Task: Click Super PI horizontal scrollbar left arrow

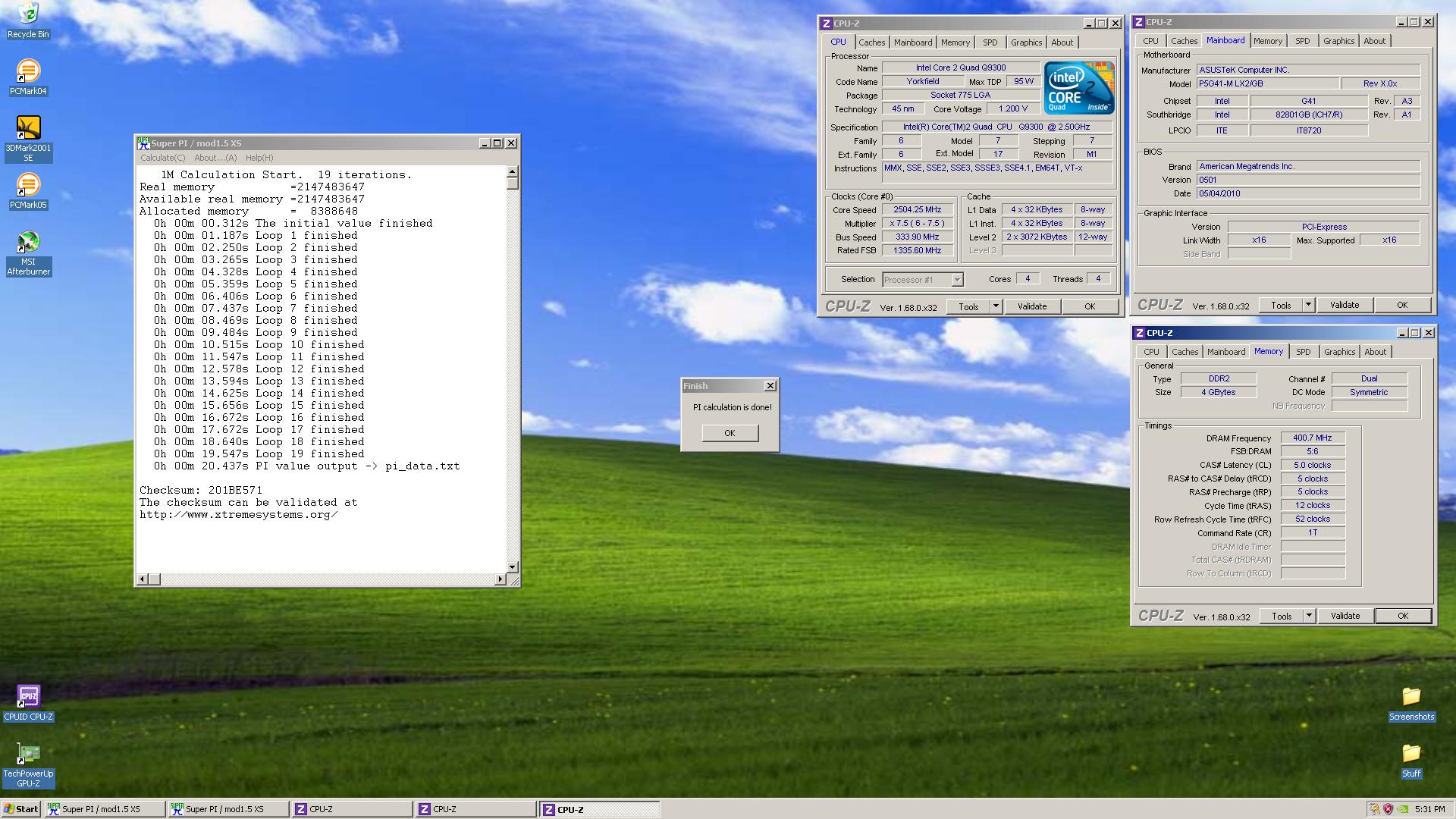Action: point(142,579)
